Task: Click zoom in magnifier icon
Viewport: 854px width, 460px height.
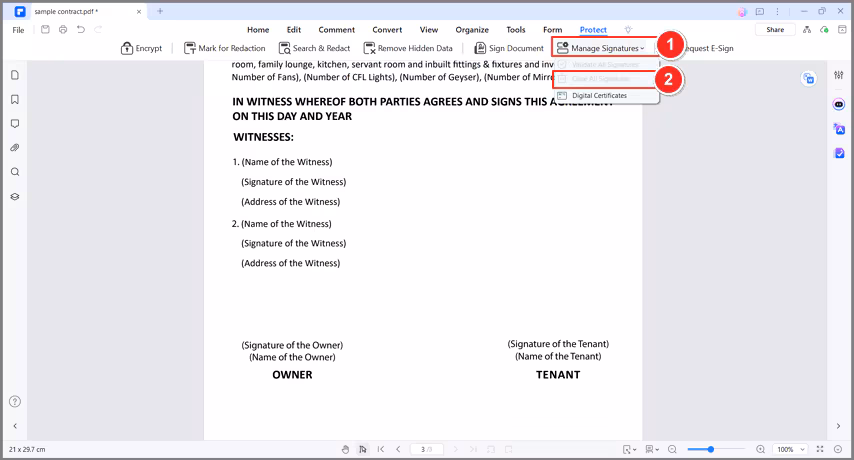Action: 760,449
